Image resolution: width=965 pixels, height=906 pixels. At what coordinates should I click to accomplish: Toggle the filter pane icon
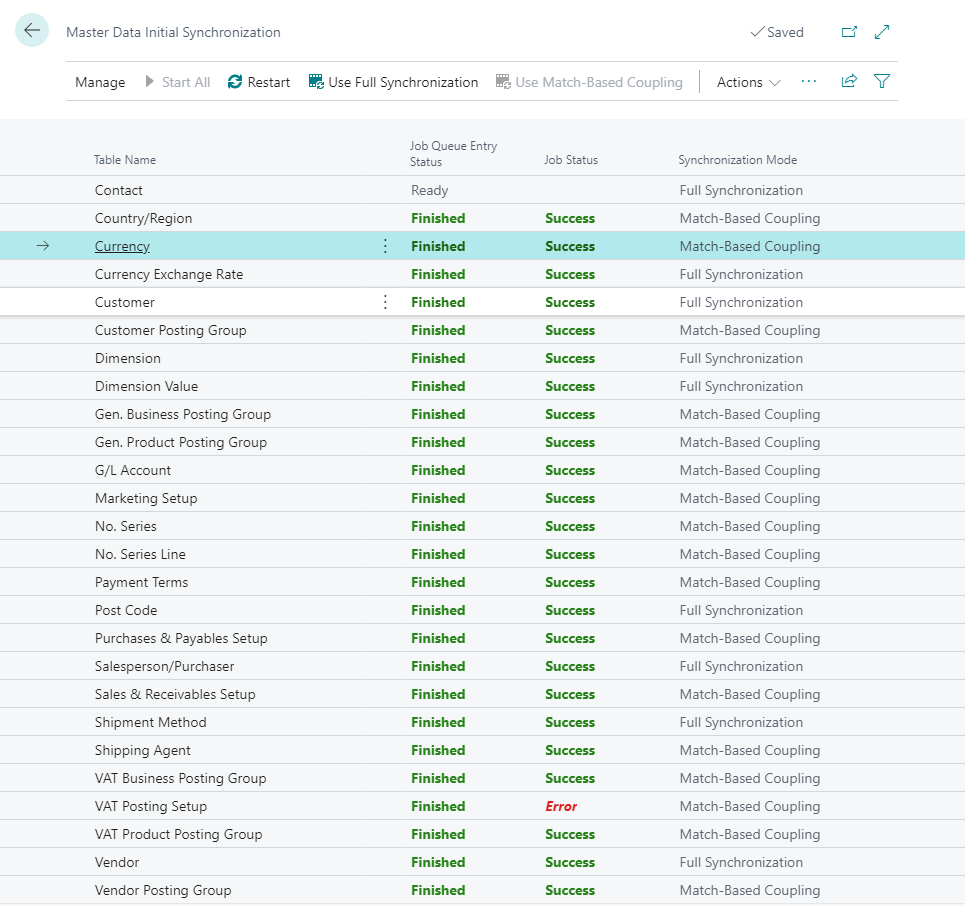[x=882, y=82]
